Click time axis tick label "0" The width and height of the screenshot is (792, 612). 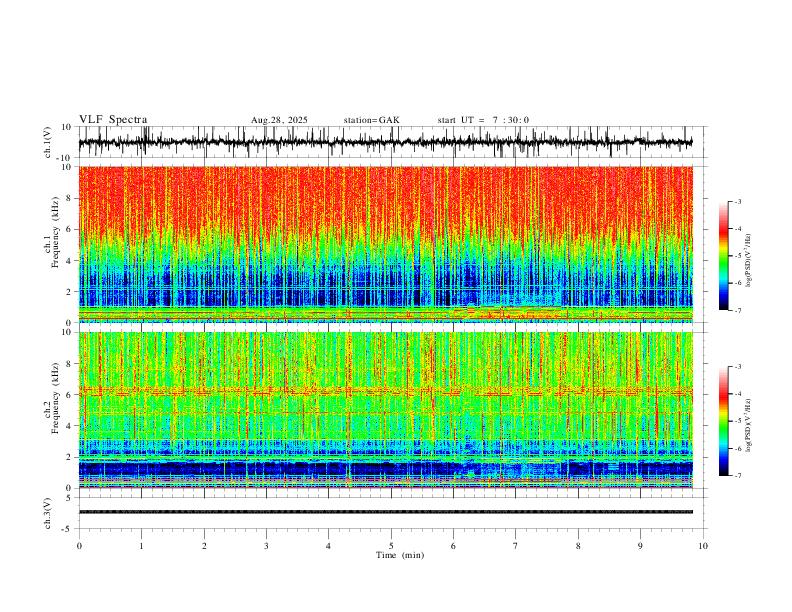pos(79,546)
